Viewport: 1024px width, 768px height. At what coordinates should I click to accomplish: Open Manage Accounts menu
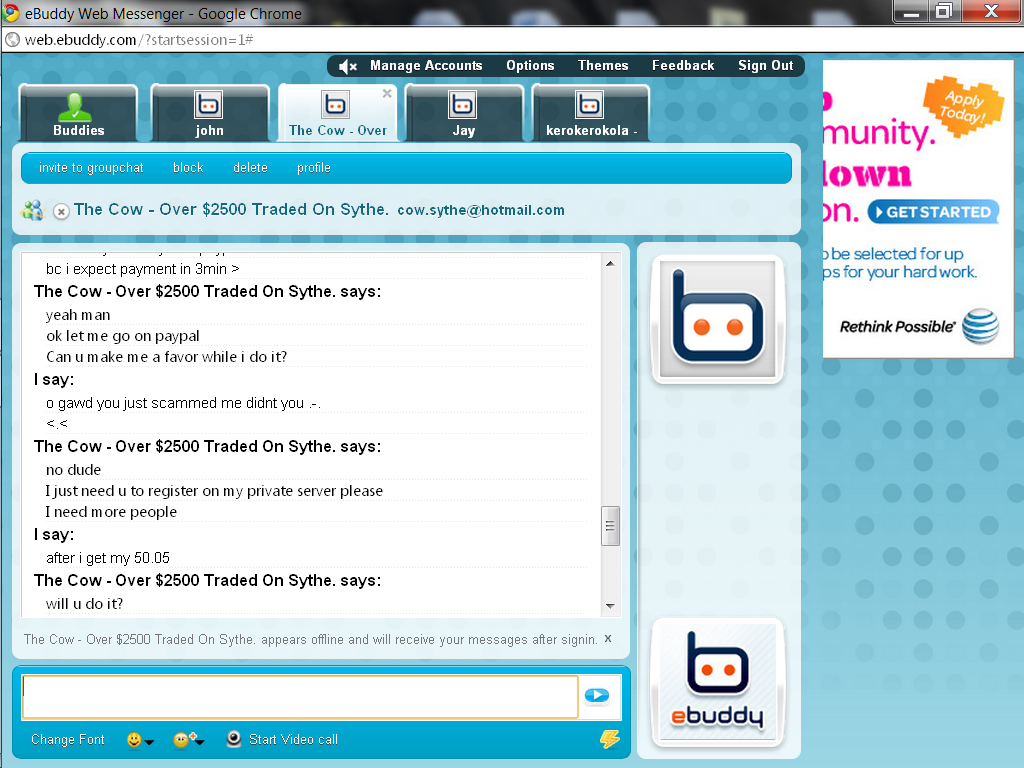pyautogui.click(x=426, y=65)
